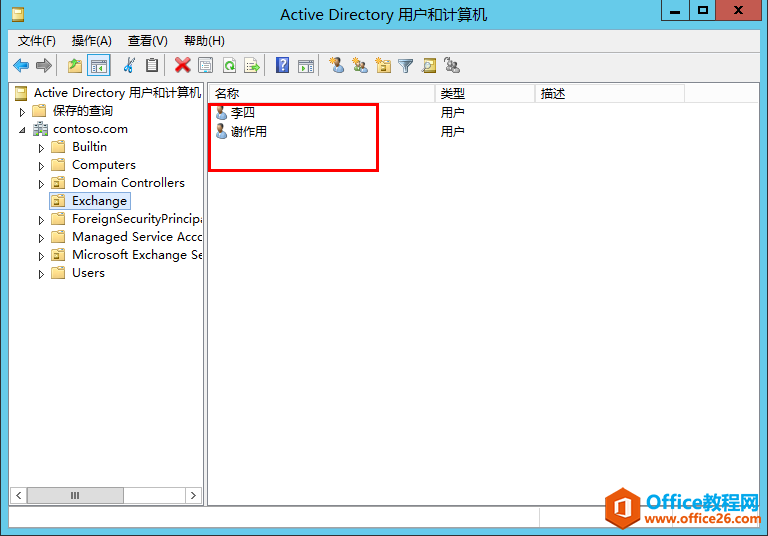768x536 pixels.
Task: Create new organizational unit icon
Action: (383, 65)
